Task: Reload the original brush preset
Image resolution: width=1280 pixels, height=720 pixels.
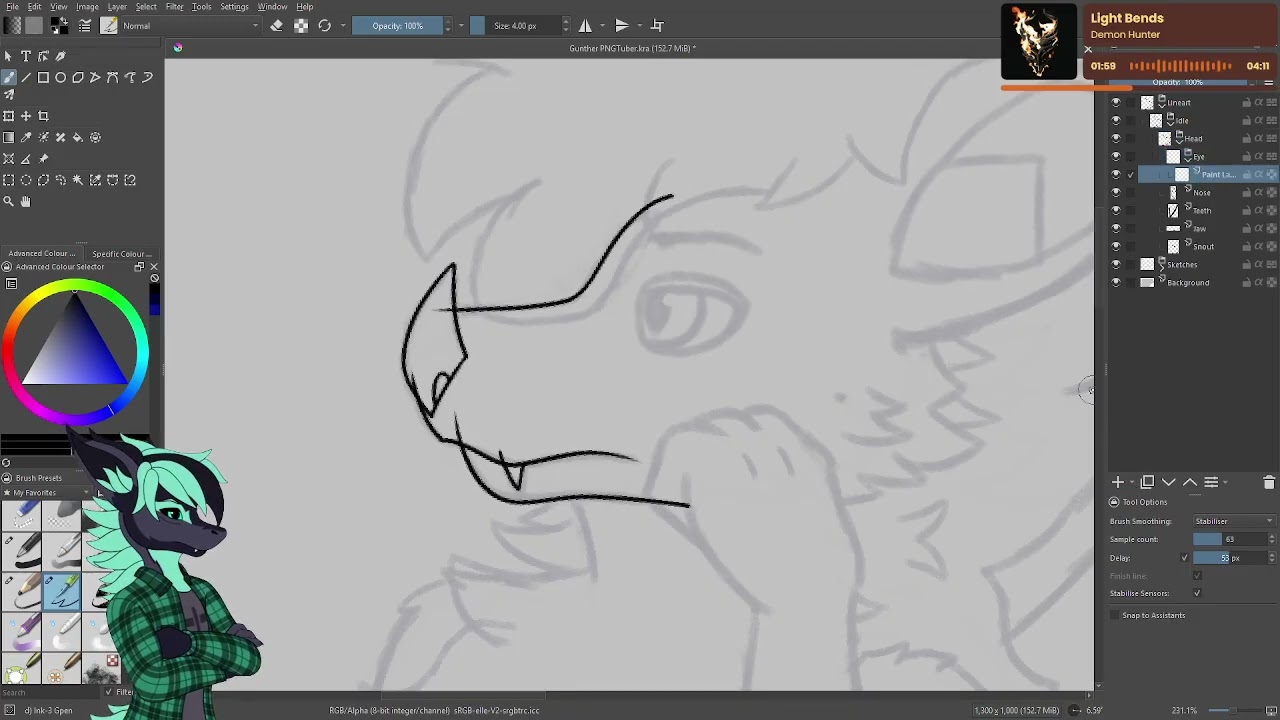Action: [x=324, y=25]
